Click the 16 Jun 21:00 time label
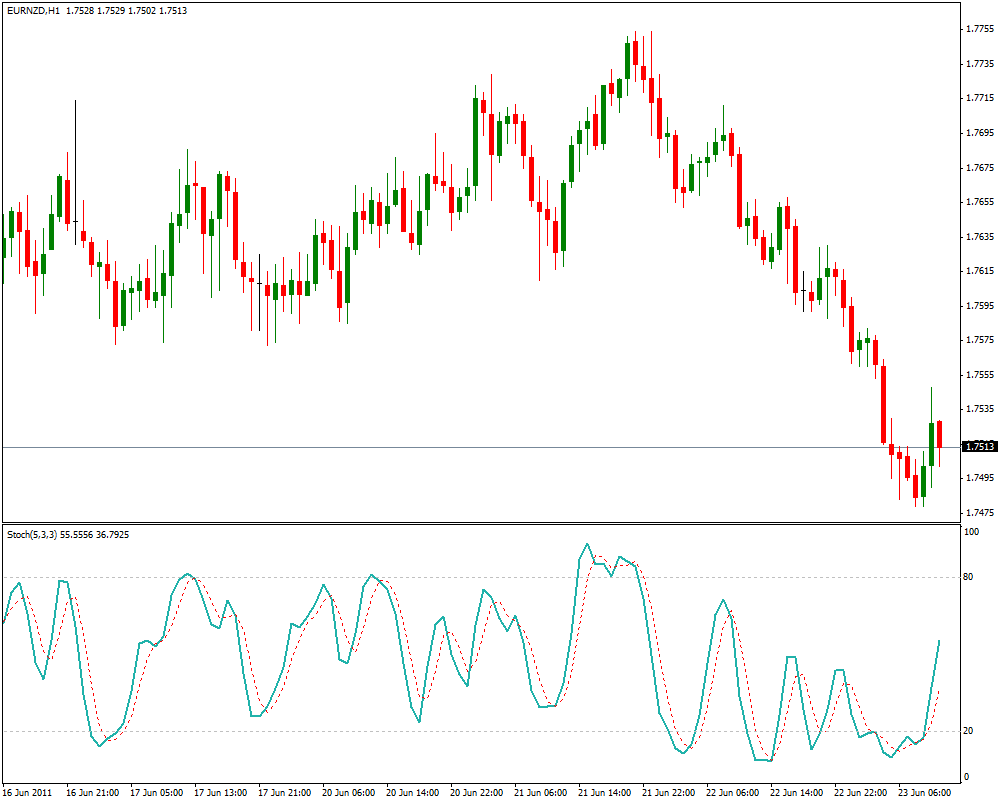 click(x=92, y=792)
